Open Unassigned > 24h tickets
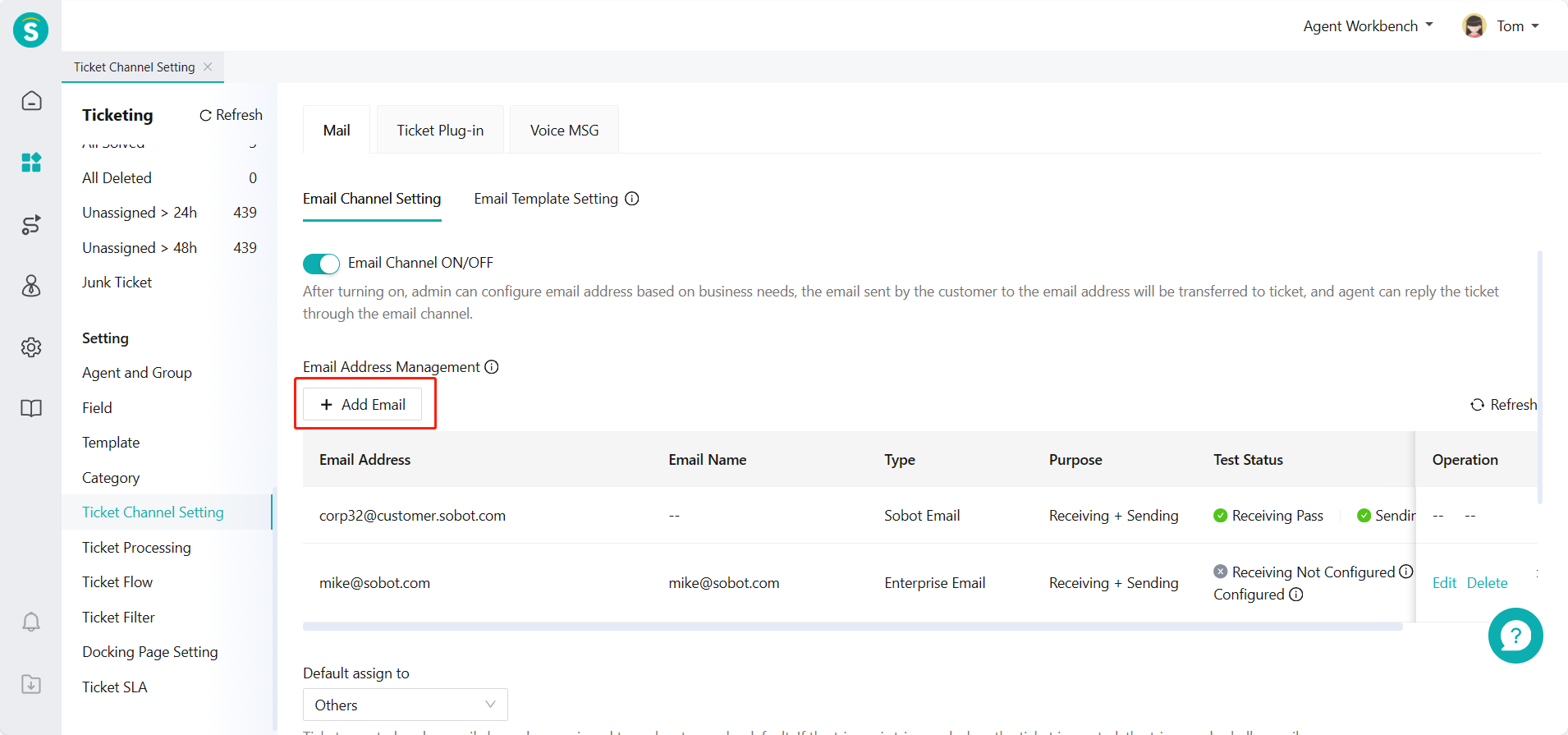Screen dimensions: 1568x735 click(x=169, y=213)
